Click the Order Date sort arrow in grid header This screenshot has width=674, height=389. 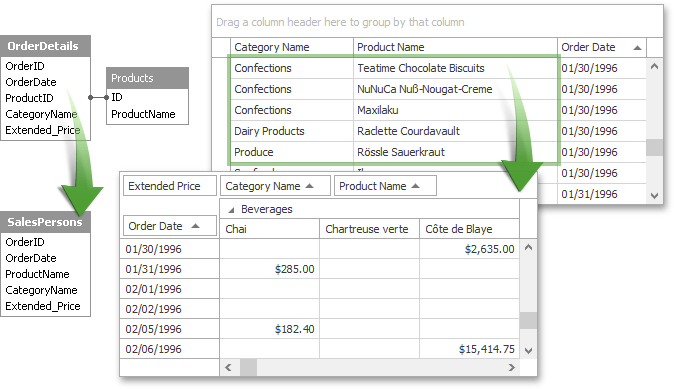637,48
